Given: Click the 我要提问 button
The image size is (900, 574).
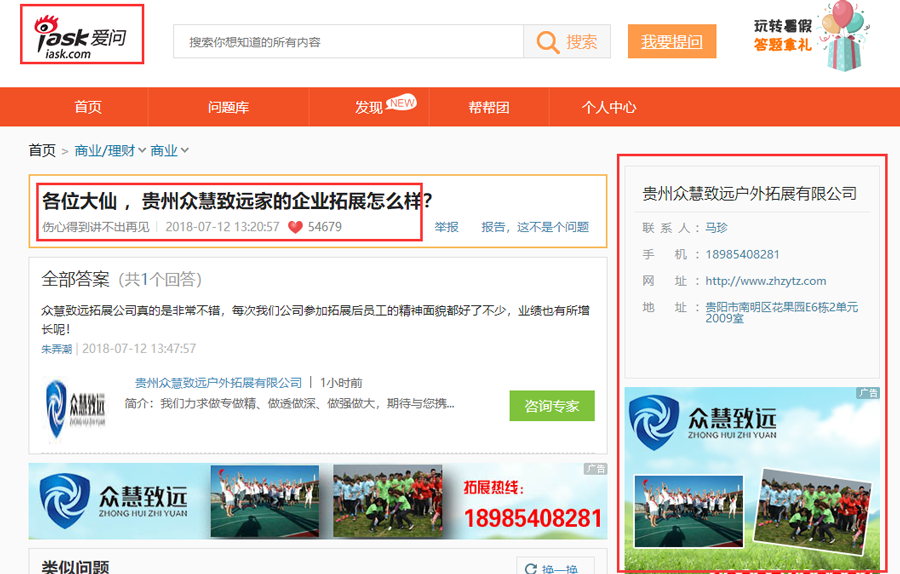Looking at the screenshot, I should point(672,41).
